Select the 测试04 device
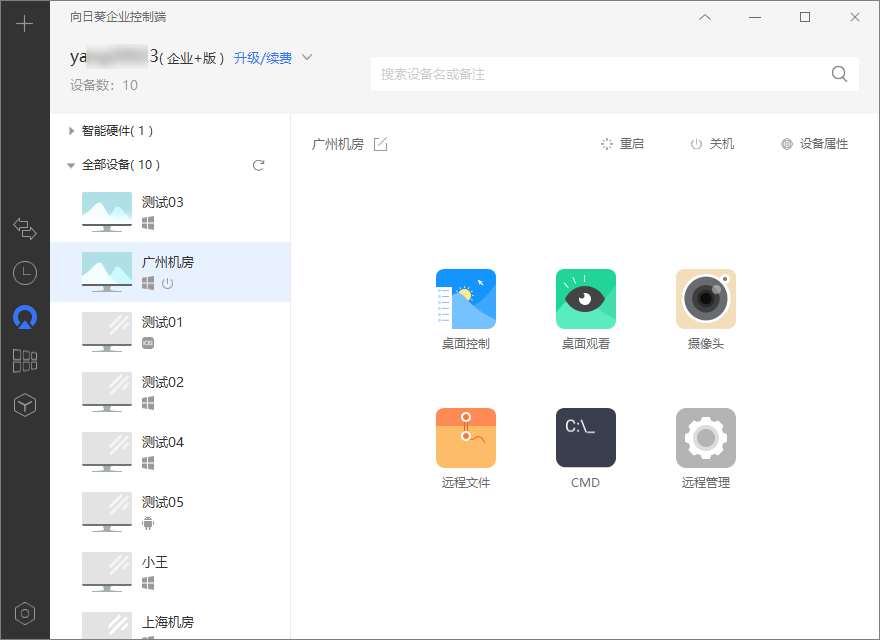 pyautogui.click(x=171, y=452)
